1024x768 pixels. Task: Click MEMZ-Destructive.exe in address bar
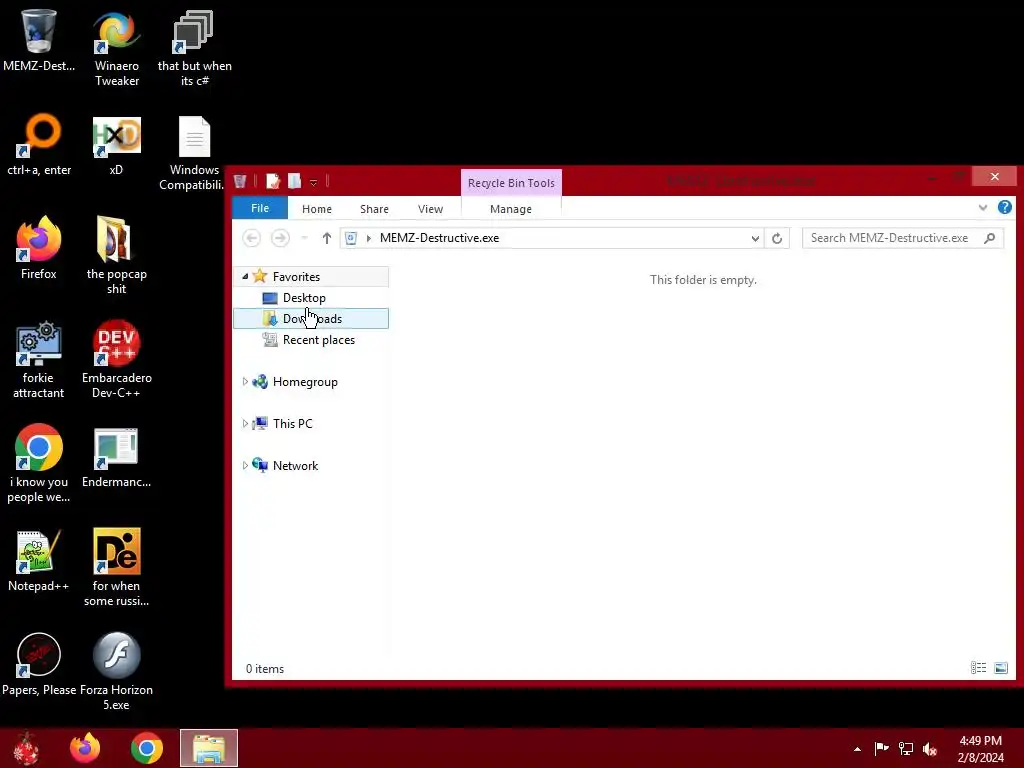pos(440,238)
